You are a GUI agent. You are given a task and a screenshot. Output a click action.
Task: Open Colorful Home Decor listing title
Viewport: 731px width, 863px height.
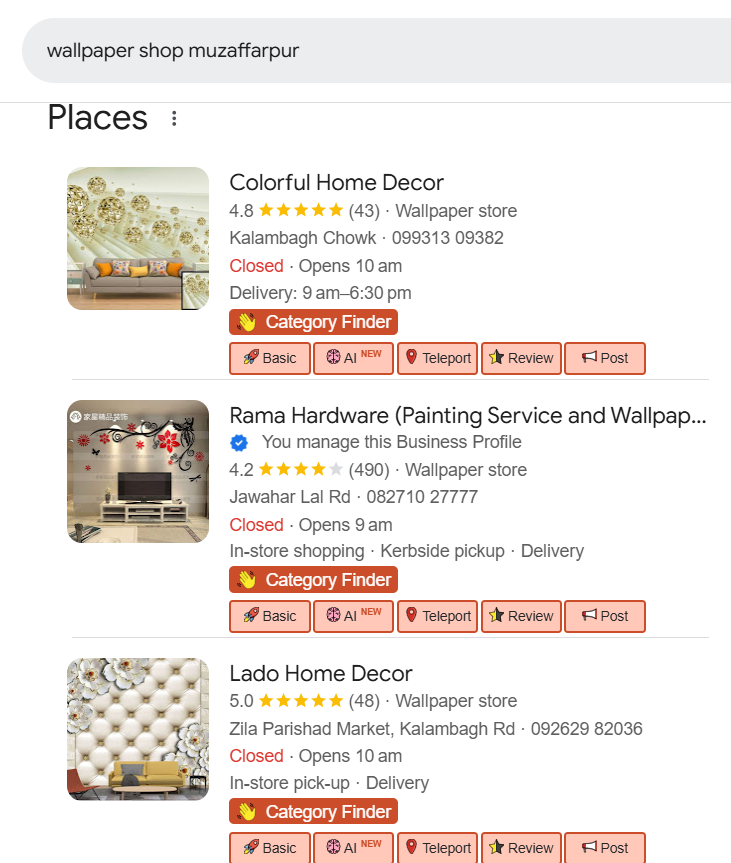(x=336, y=182)
